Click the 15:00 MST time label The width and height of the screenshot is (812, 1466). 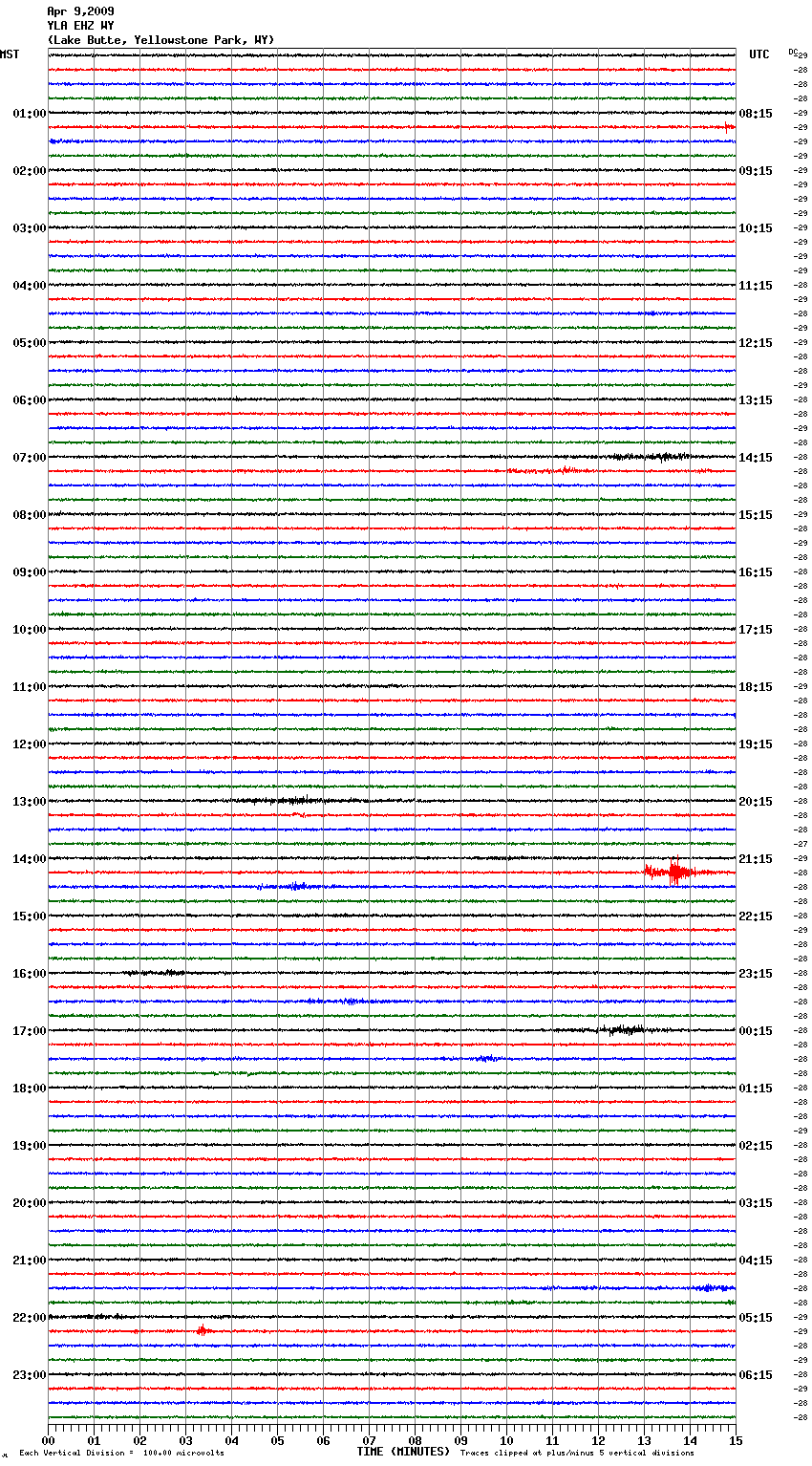coord(30,916)
